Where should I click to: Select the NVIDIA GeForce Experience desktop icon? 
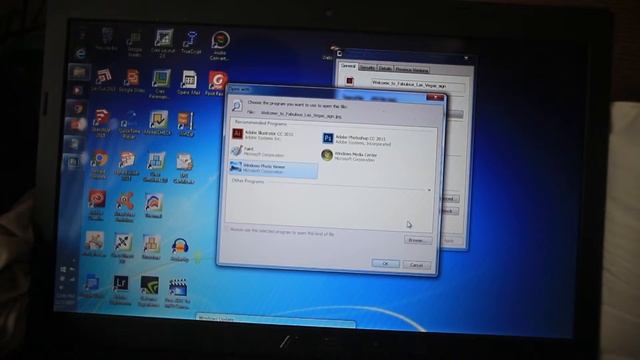(149, 291)
